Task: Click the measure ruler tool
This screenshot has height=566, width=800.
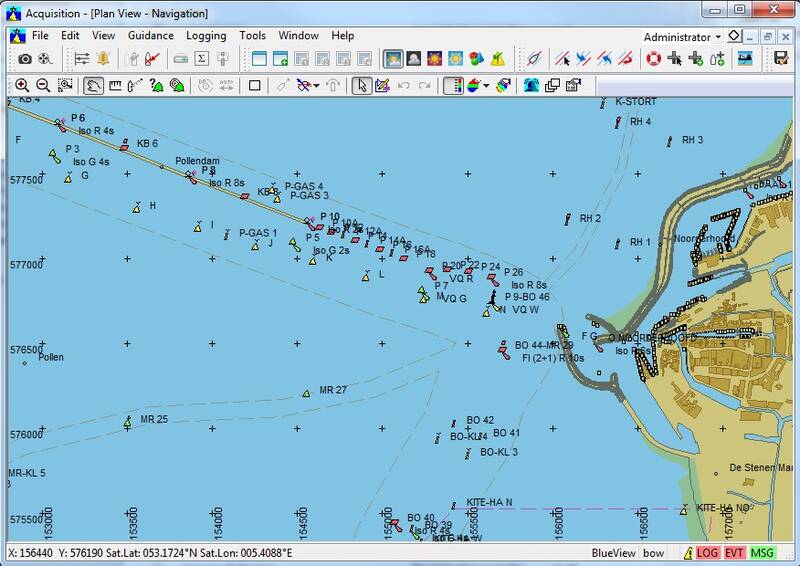Action: coord(115,85)
